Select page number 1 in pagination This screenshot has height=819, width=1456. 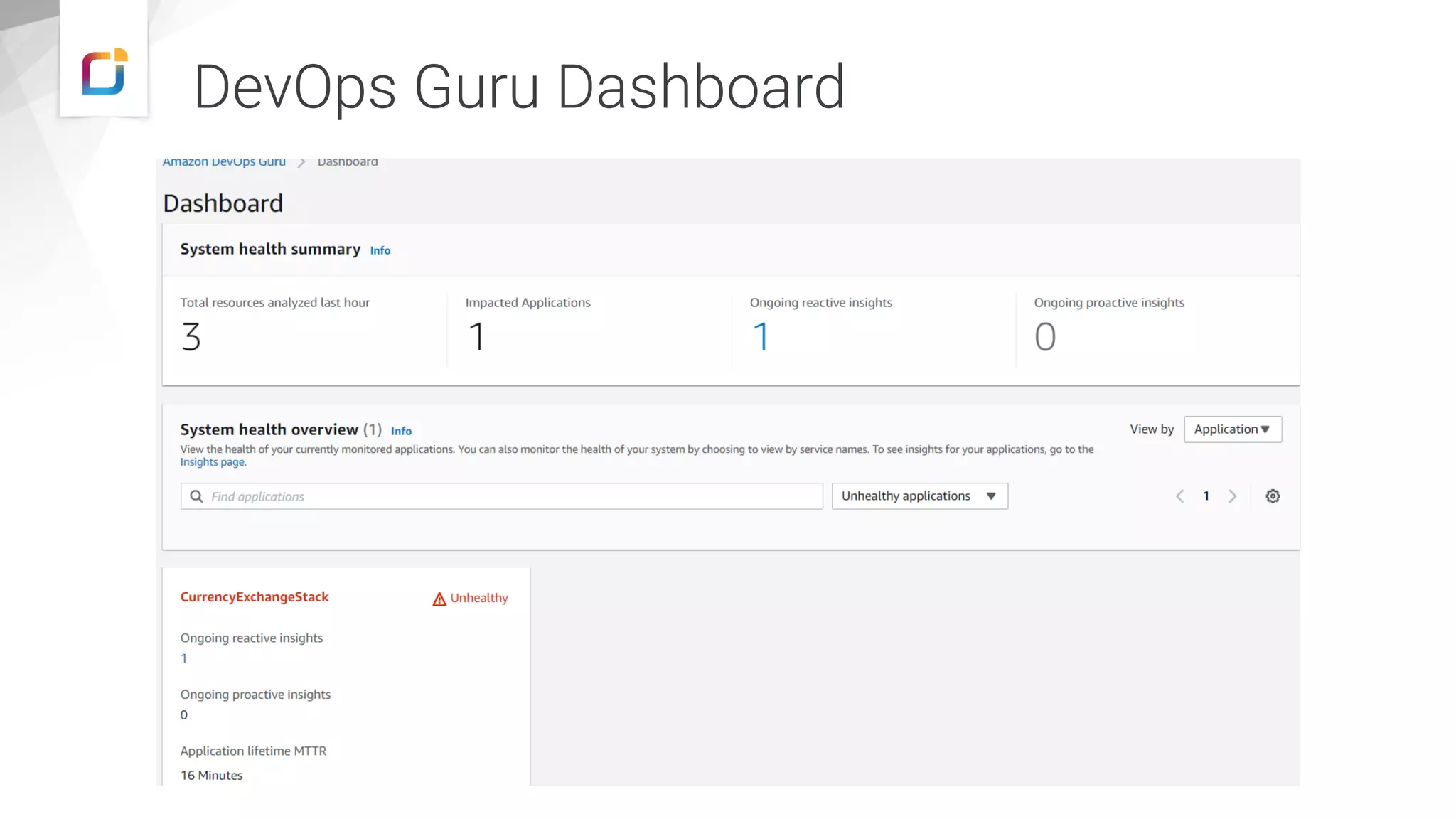1206,496
